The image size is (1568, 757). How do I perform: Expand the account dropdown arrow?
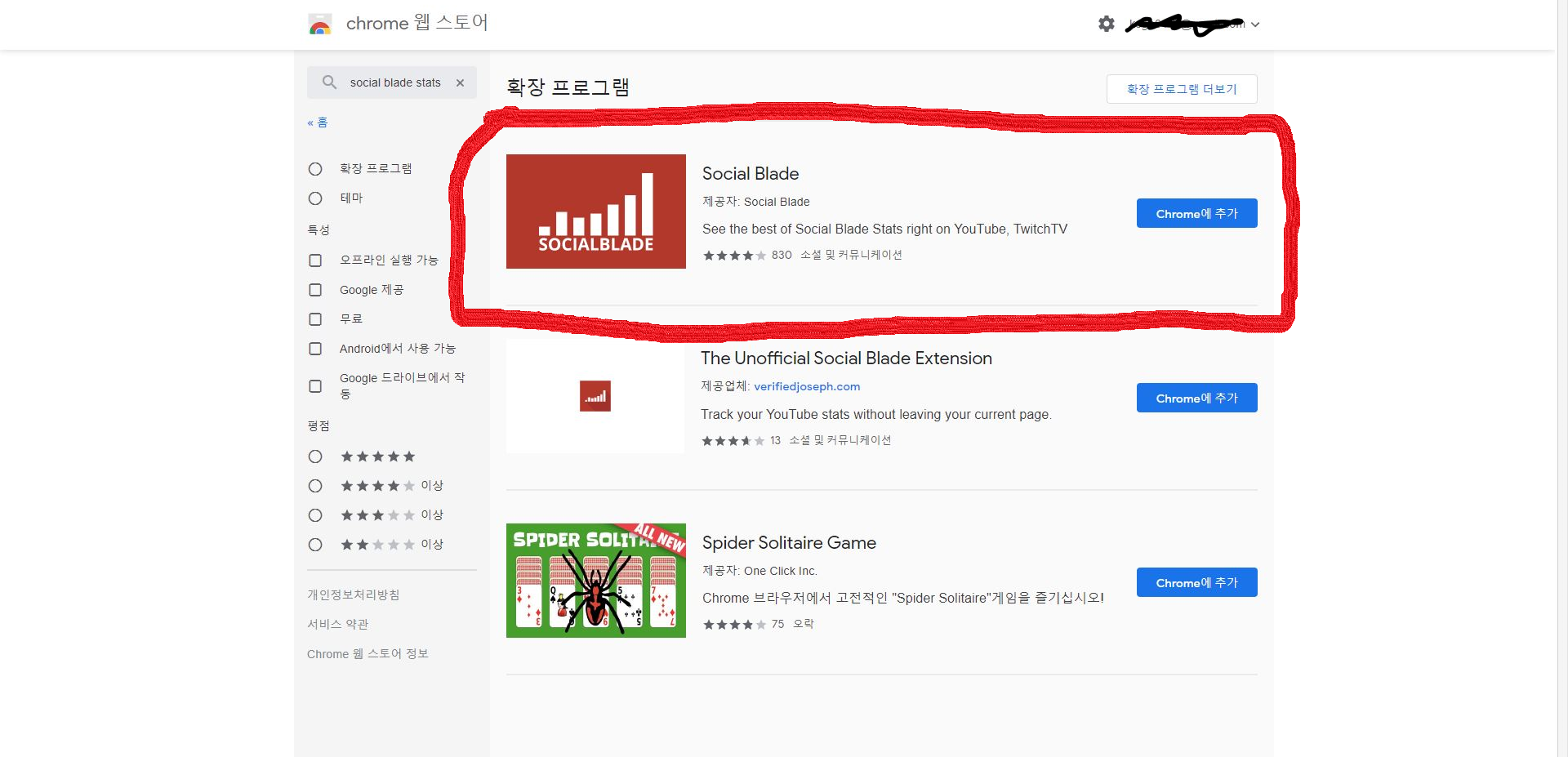1255,24
